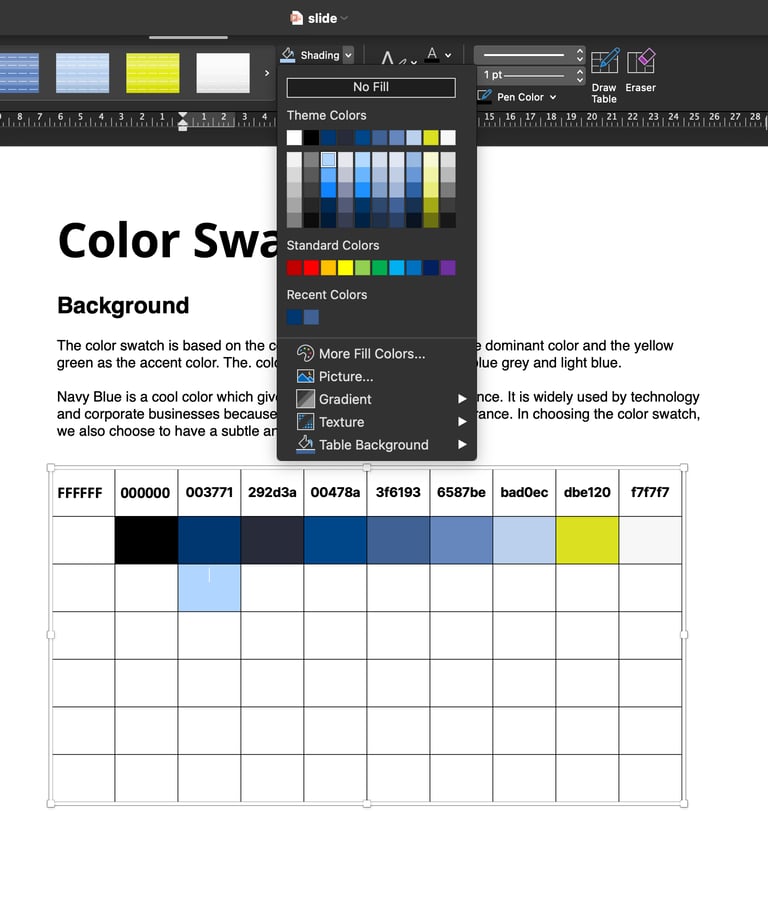
Task: Open the 1 pt pen weight dropdown
Action: (x=529, y=75)
